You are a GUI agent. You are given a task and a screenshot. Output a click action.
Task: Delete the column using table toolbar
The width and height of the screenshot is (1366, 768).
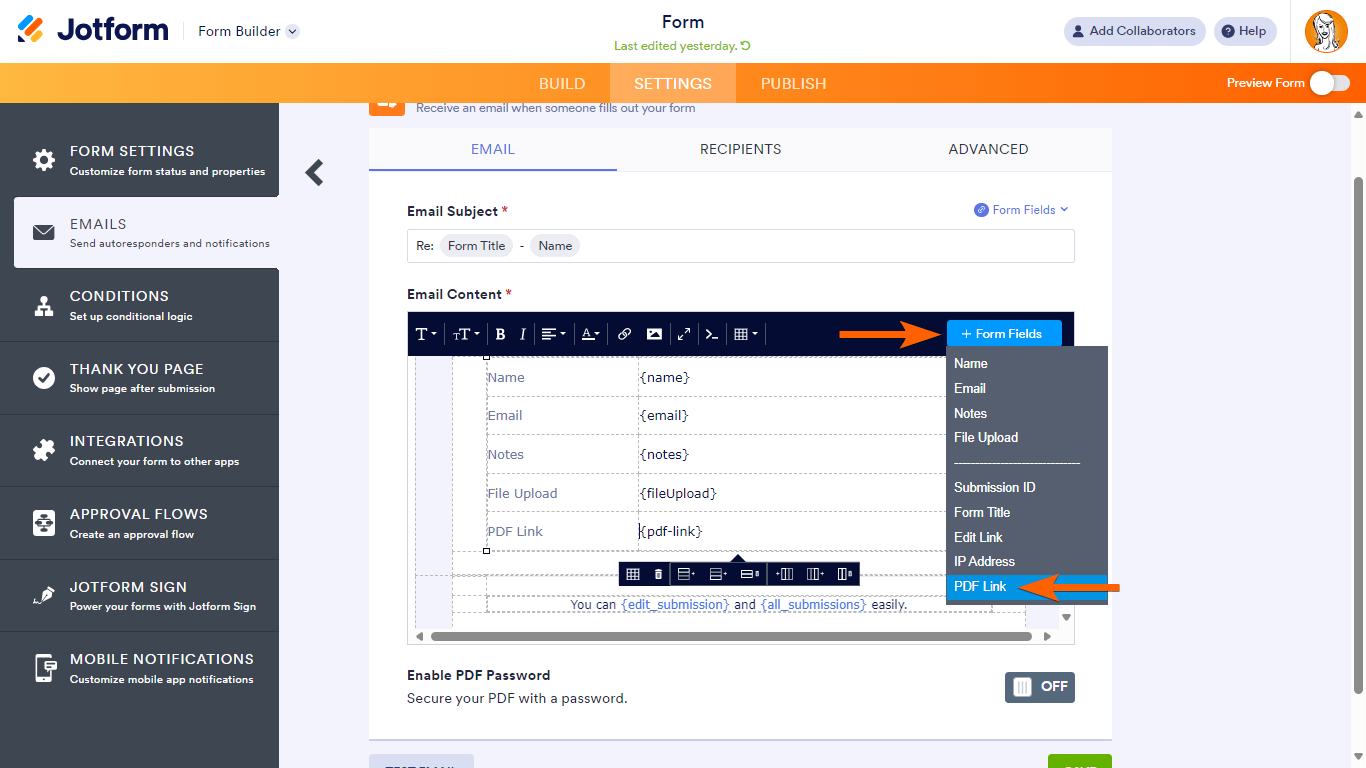point(845,574)
